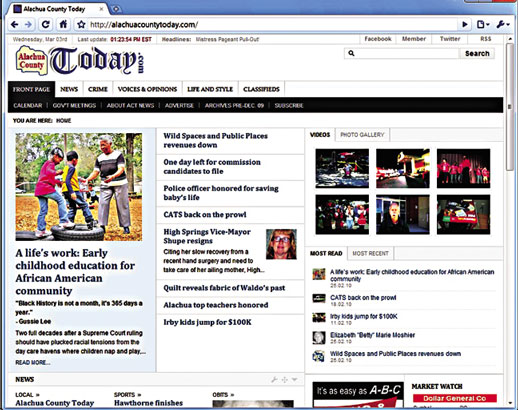Viewport: 518px width, 410px height.
Task: Open a new tab with the plus button
Action: 116,9
